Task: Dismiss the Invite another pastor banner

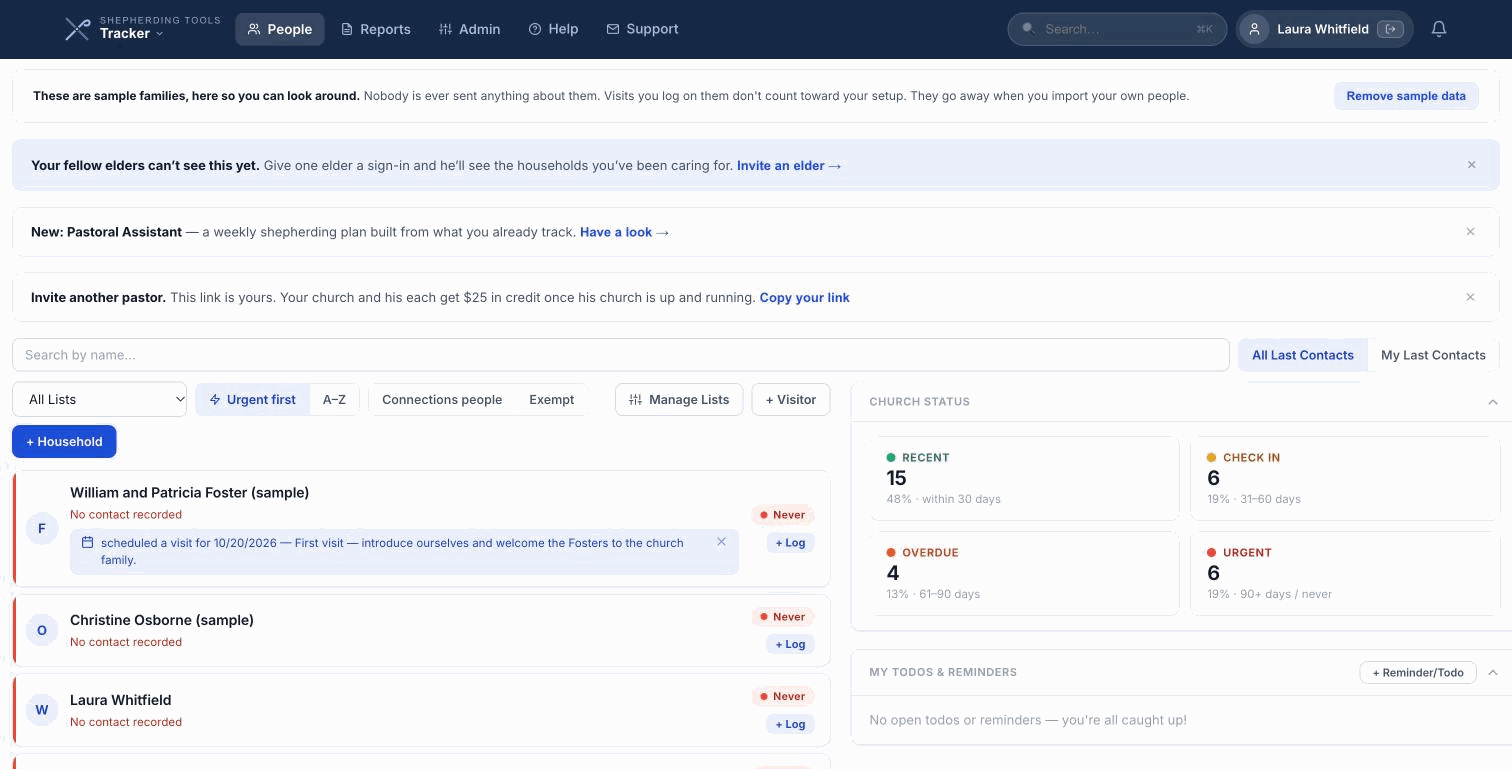Action: coord(1470,297)
